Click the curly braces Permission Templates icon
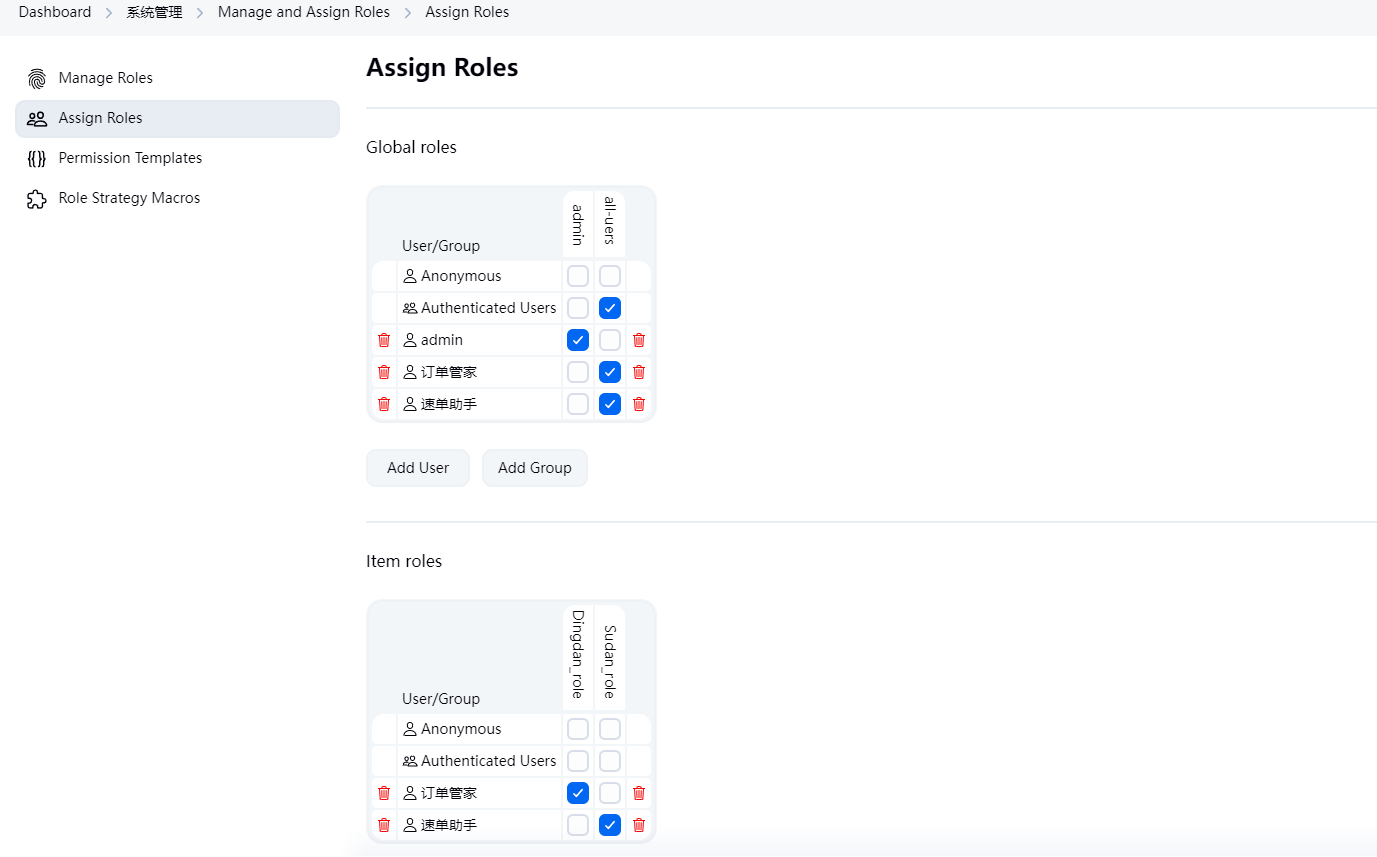The image size is (1377, 857). click(x=37, y=158)
